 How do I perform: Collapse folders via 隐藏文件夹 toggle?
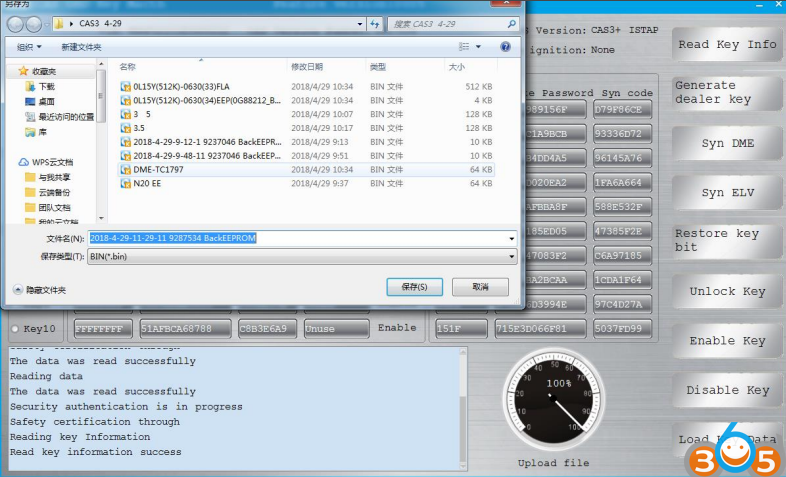click(x=40, y=289)
